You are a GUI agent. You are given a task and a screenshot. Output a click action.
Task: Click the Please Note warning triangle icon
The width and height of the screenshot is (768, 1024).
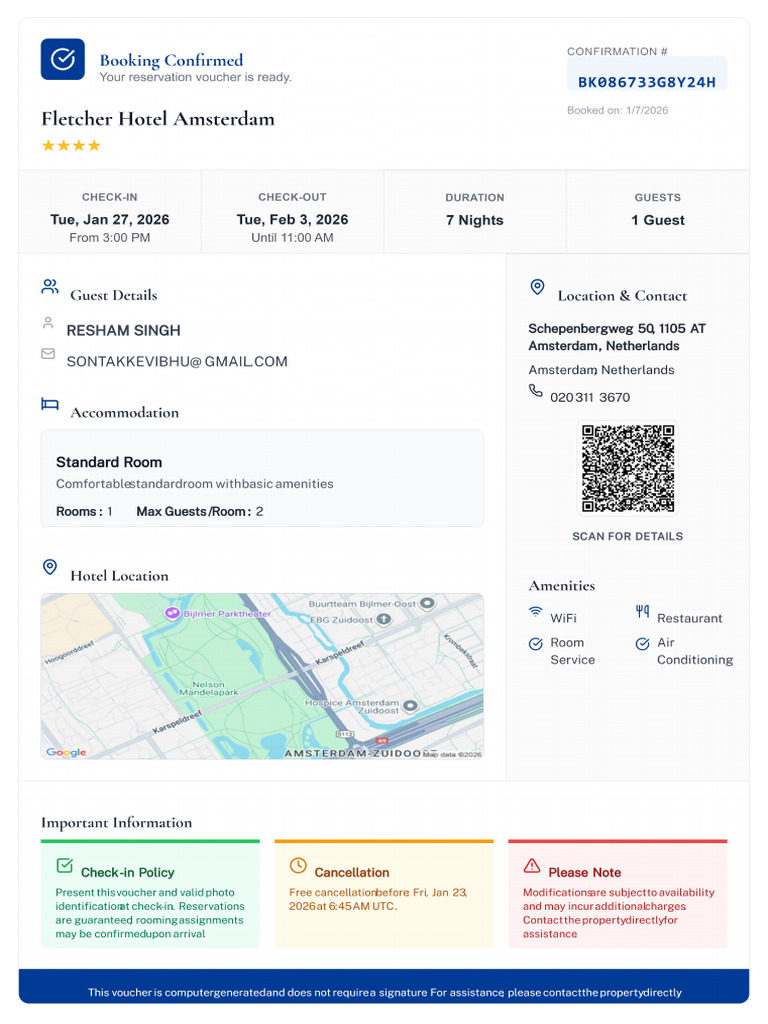pyautogui.click(x=532, y=865)
